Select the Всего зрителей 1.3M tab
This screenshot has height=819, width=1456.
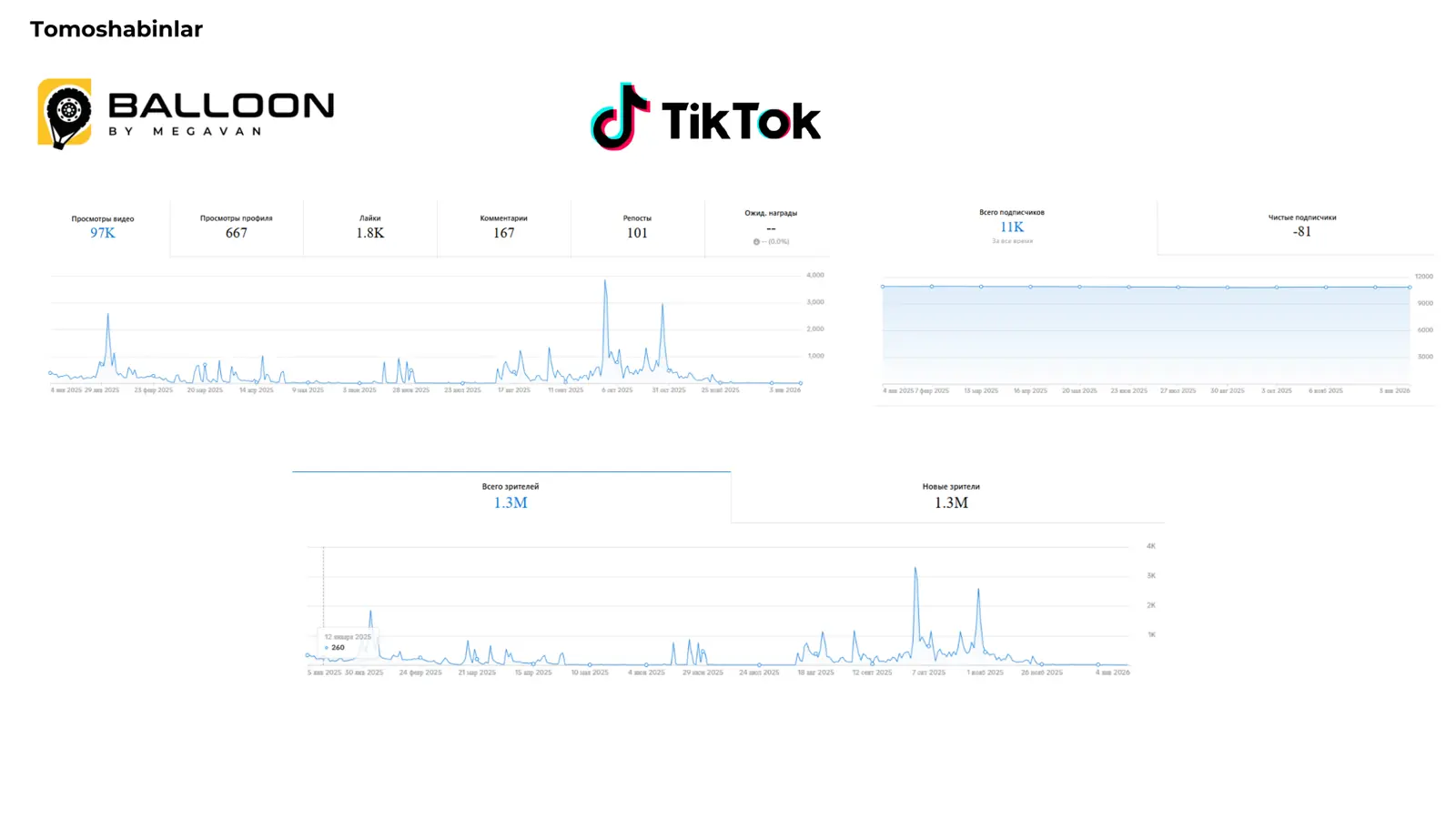(x=511, y=497)
